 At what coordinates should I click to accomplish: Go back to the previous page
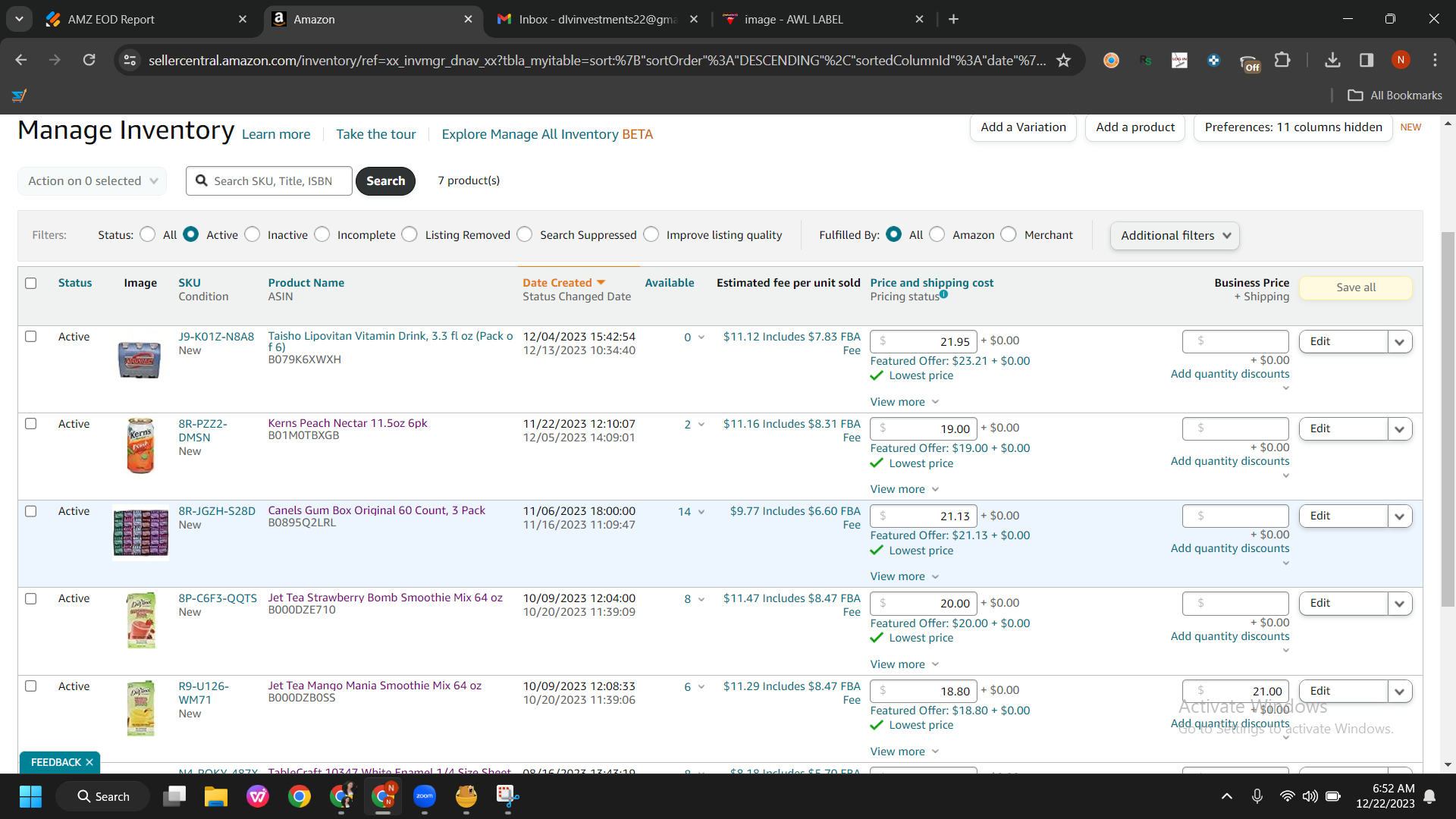pos(20,60)
